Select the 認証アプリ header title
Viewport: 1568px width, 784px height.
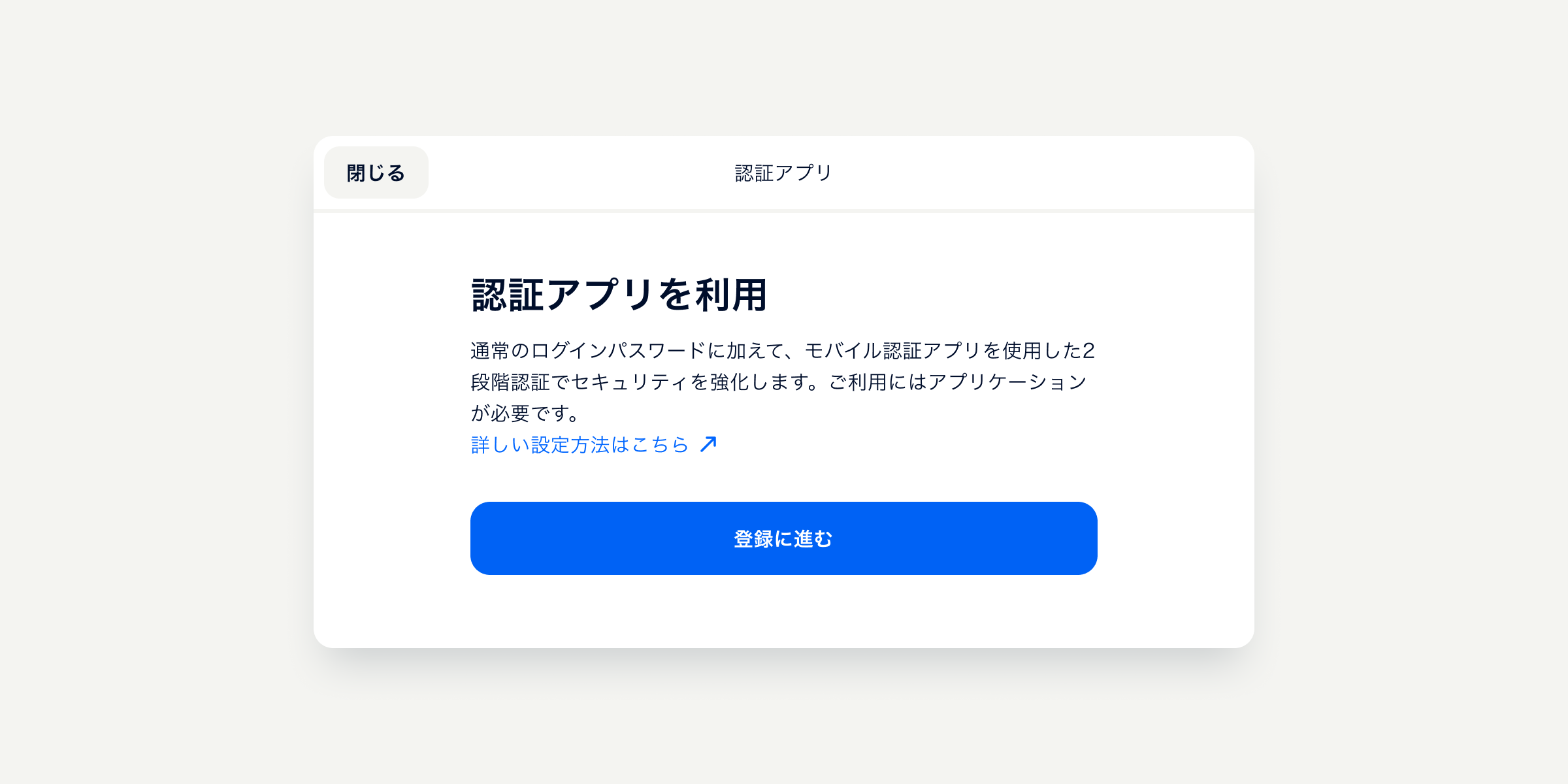tap(783, 172)
